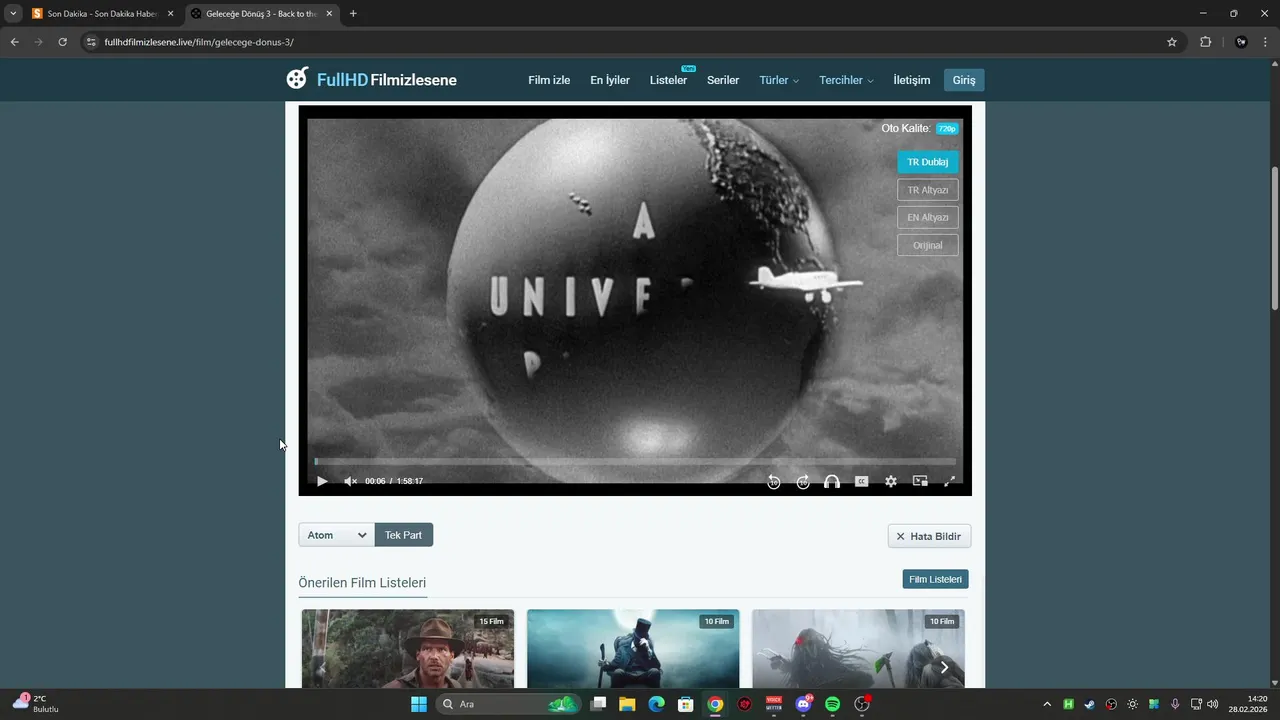Unmute the video player volume icon
This screenshot has height=720, width=1280.
(350, 481)
